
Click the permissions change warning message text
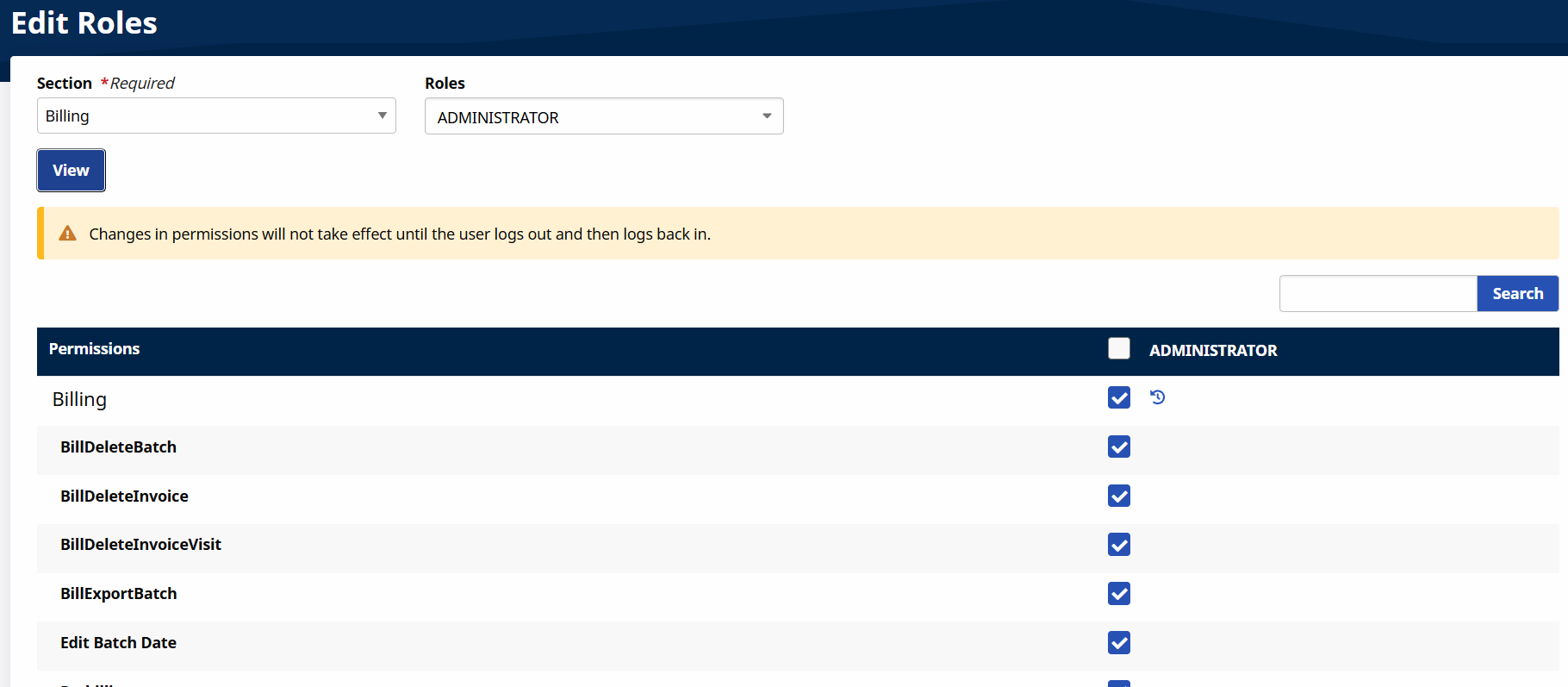(x=400, y=234)
